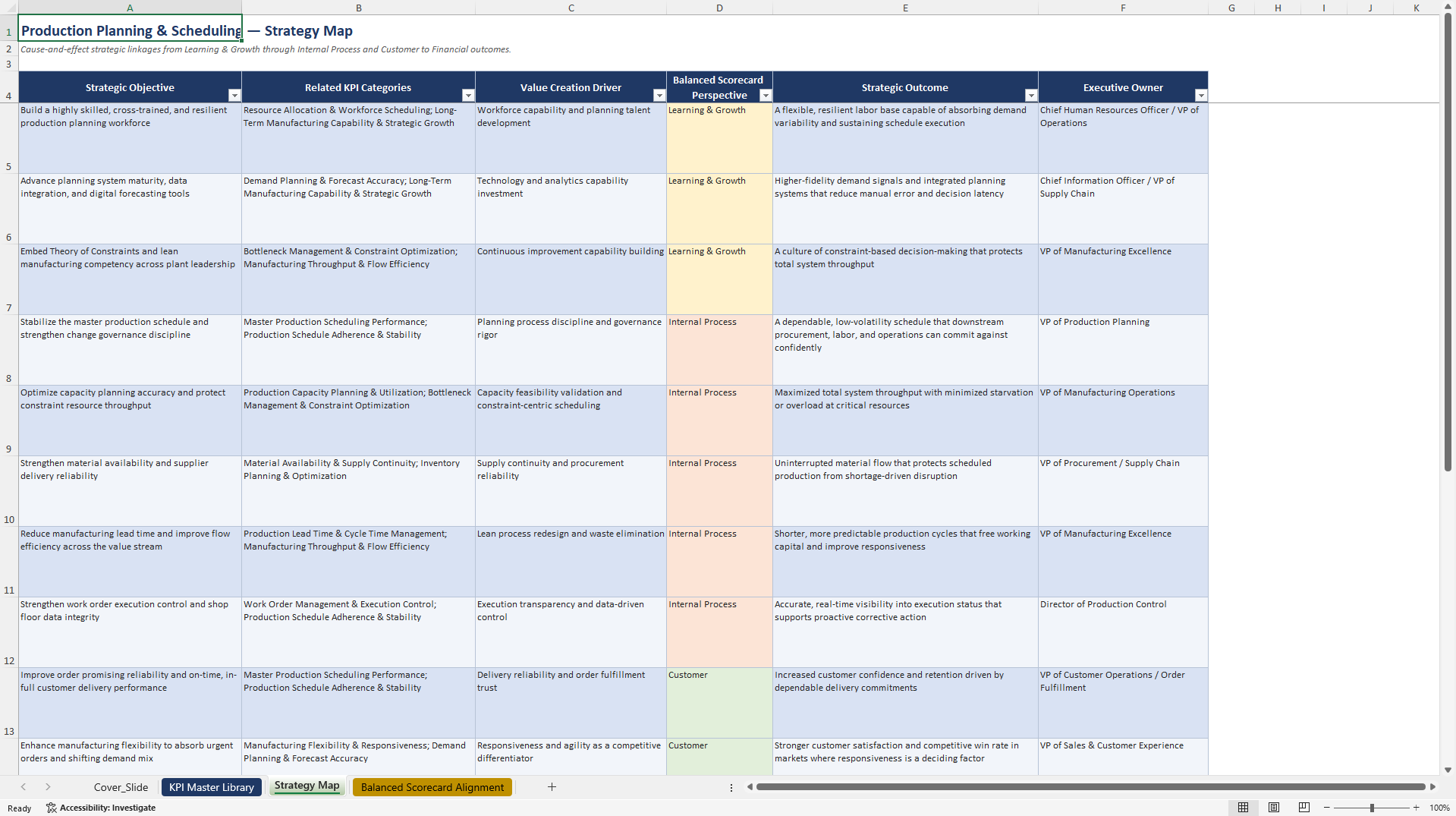The width and height of the screenshot is (1456, 816).
Task: Select cell 'VP of Sales & Customer Experience'
Action: [x=1123, y=757]
